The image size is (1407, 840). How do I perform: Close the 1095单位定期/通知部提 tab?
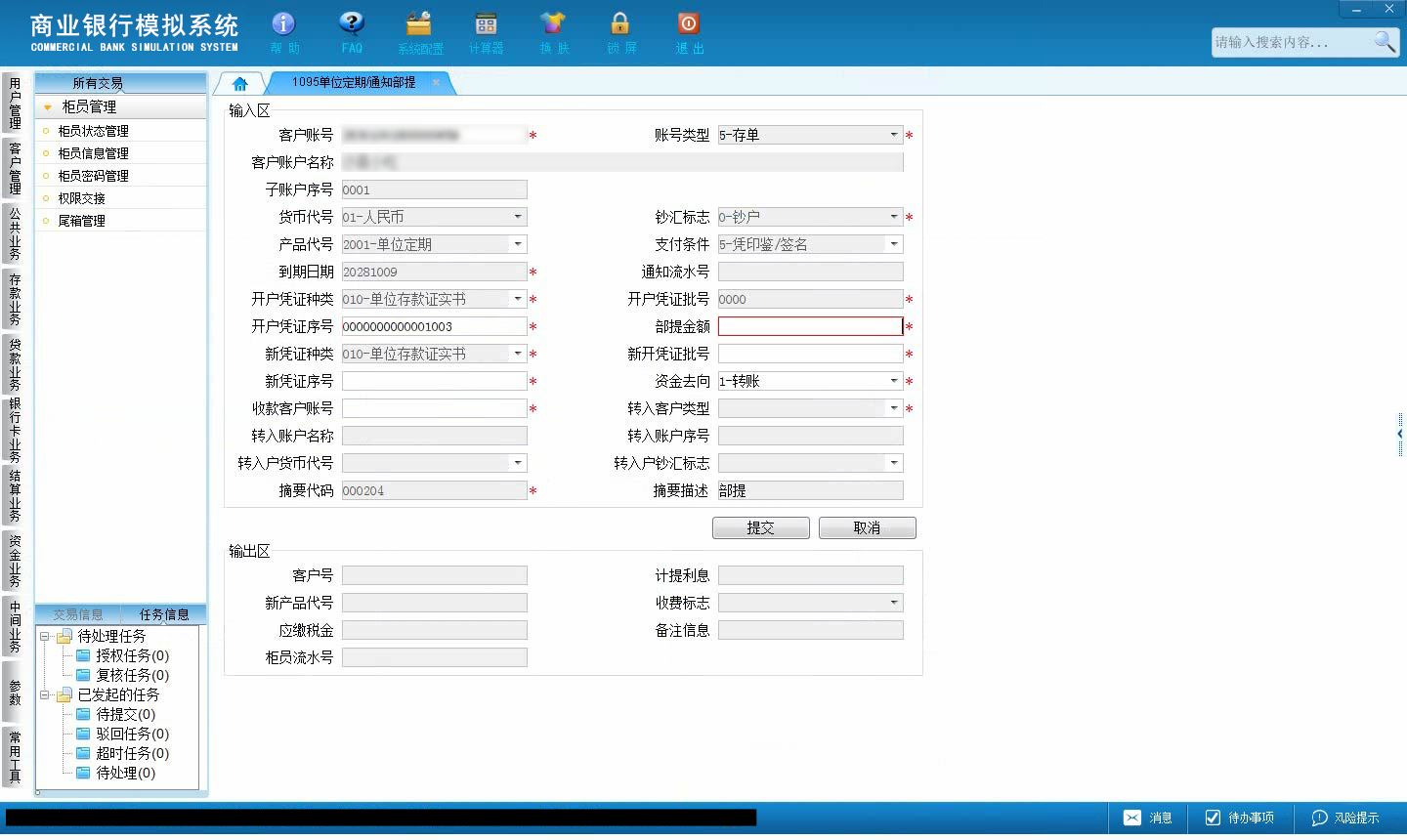(x=436, y=82)
